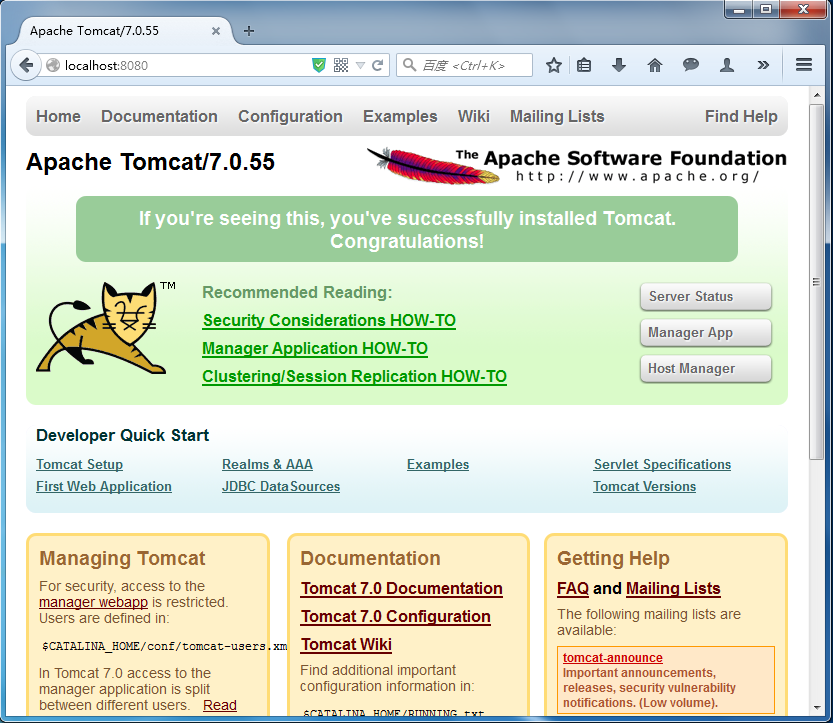Open Manager Application HOW-TO link
The width and height of the screenshot is (833, 723).
pos(315,348)
